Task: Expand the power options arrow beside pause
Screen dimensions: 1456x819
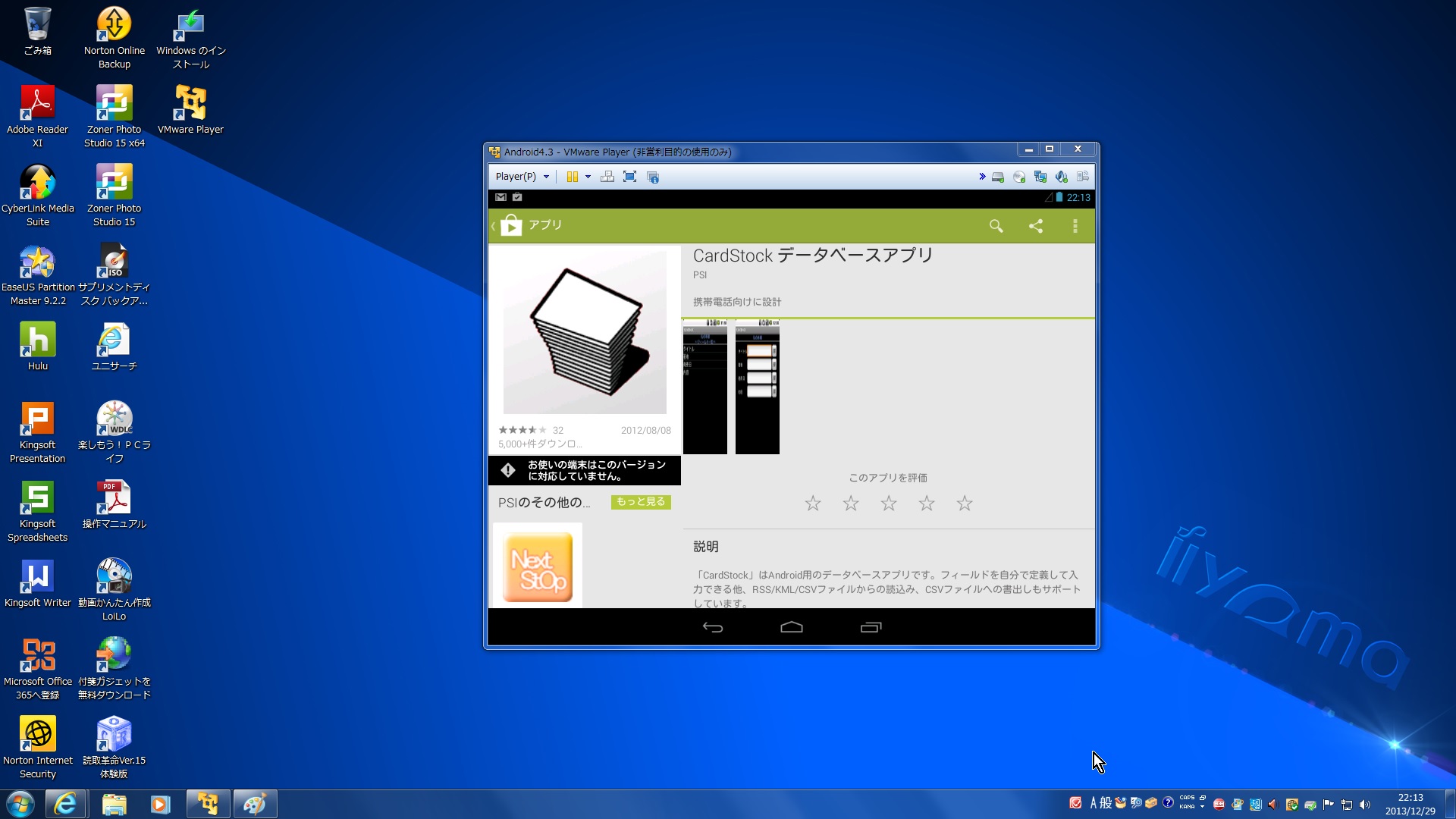Action: [588, 177]
